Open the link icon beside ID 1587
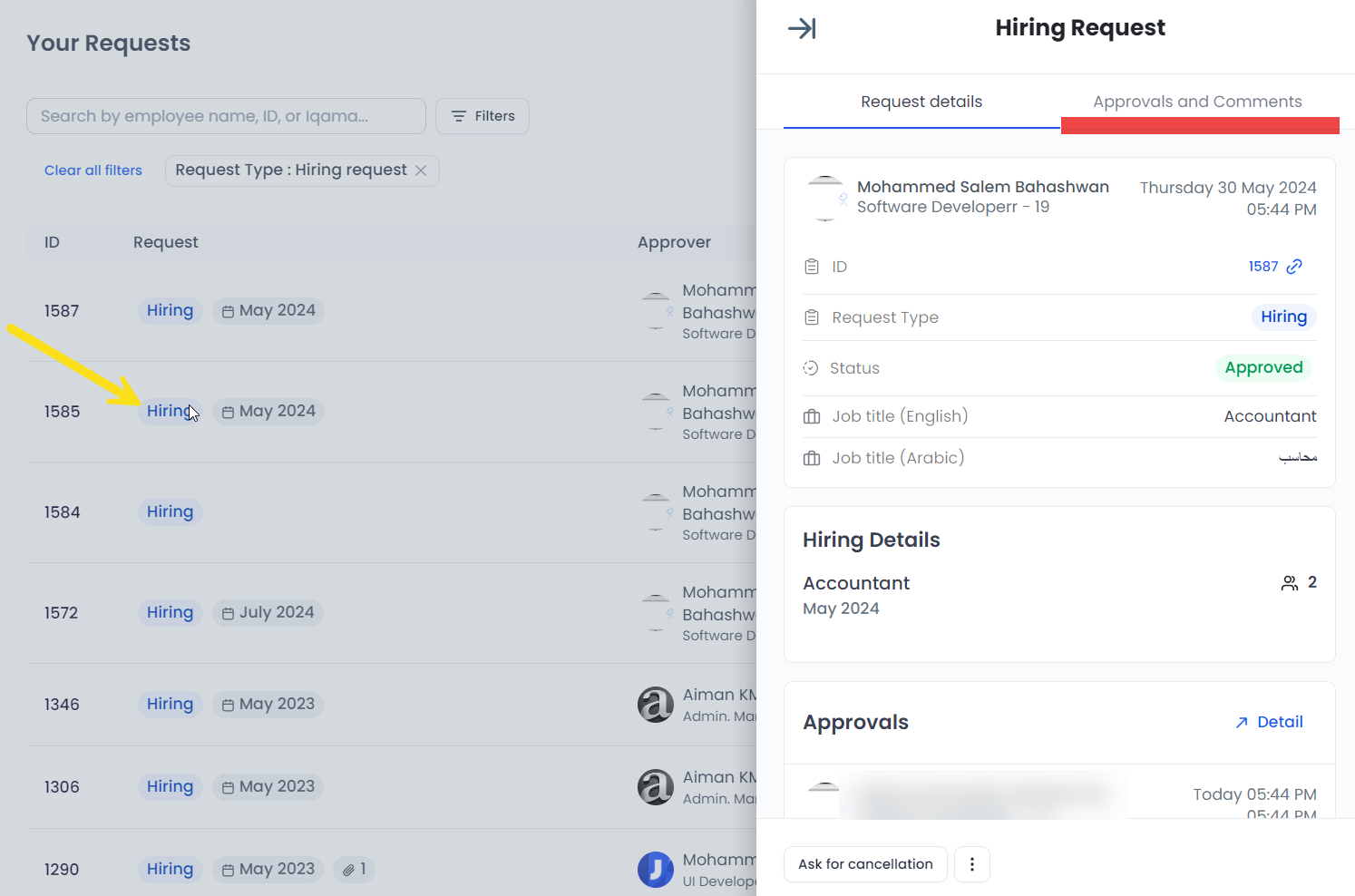This screenshot has width=1355, height=896. (x=1296, y=267)
